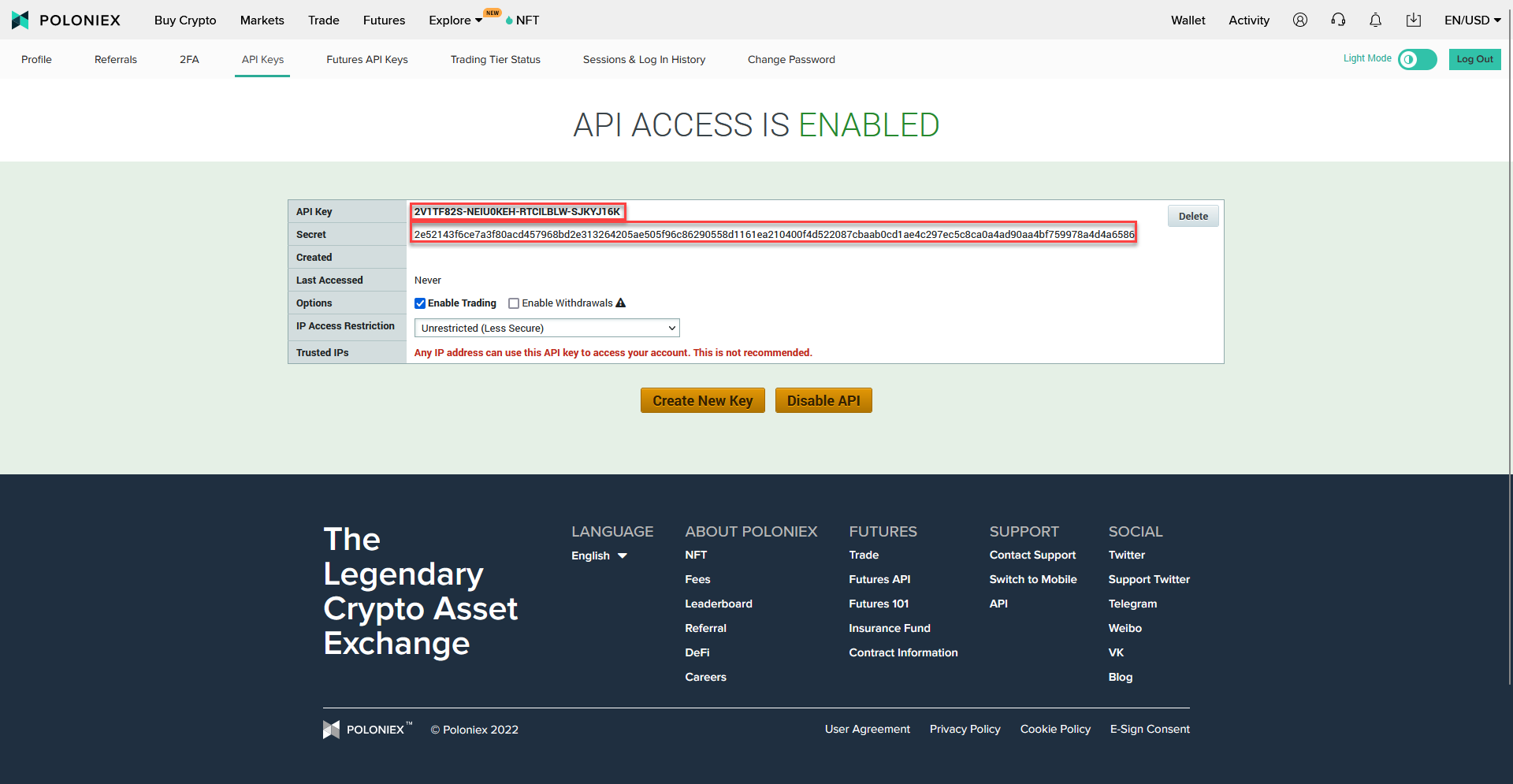Image resolution: width=1513 pixels, height=784 pixels.
Task: Select the API Key text field
Action: [519, 211]
